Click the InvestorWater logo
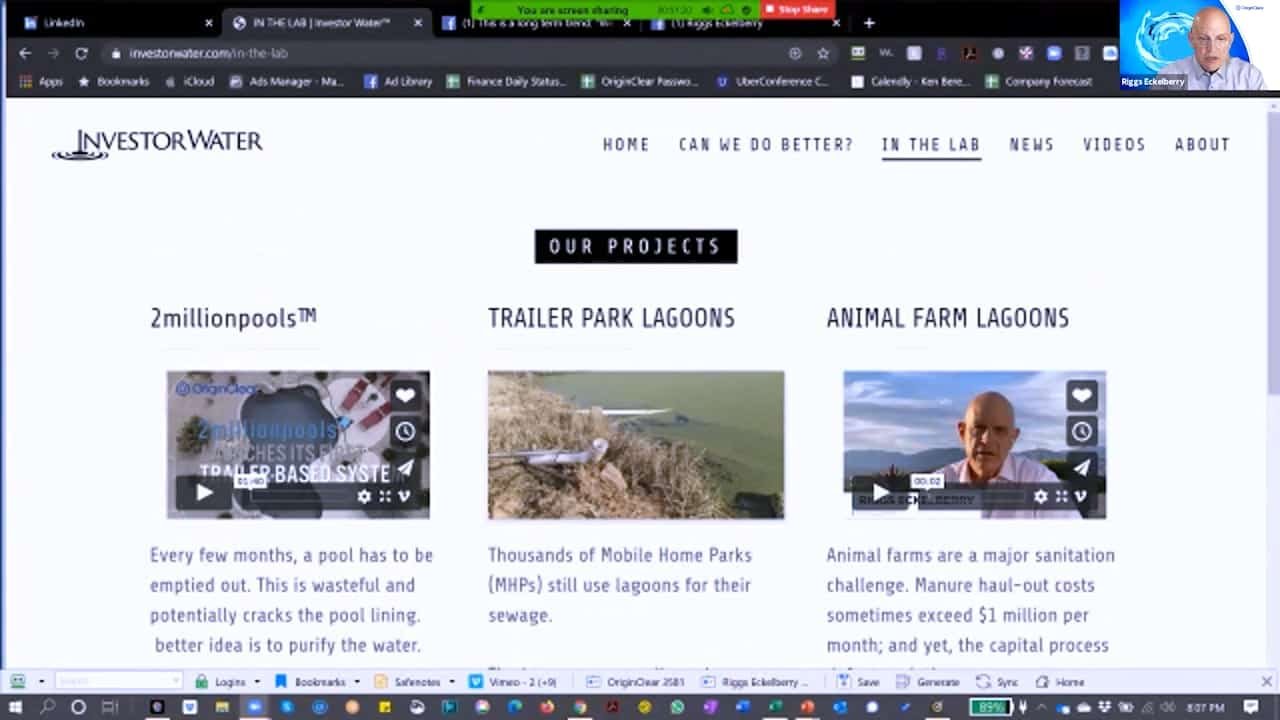The width and height of the screenshot is (1280, 720). click(x=157, y=144)
